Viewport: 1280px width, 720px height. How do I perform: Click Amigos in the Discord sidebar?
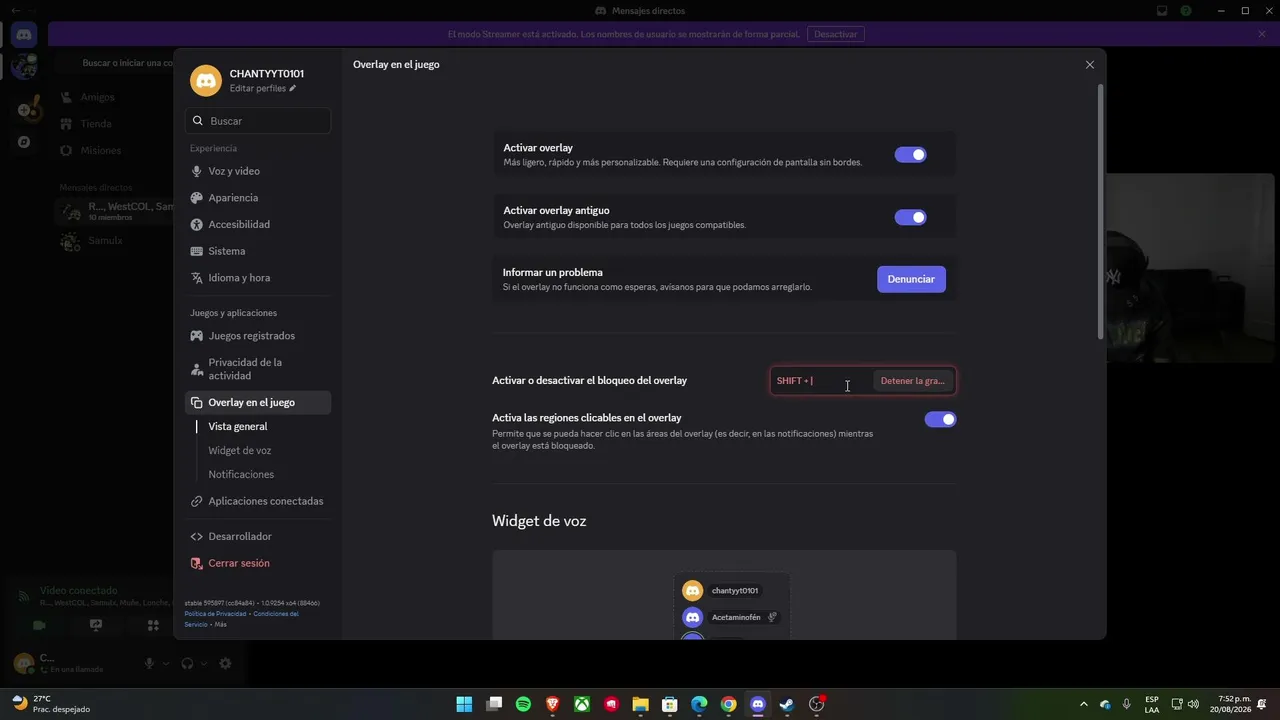click(x=97, y=97)
